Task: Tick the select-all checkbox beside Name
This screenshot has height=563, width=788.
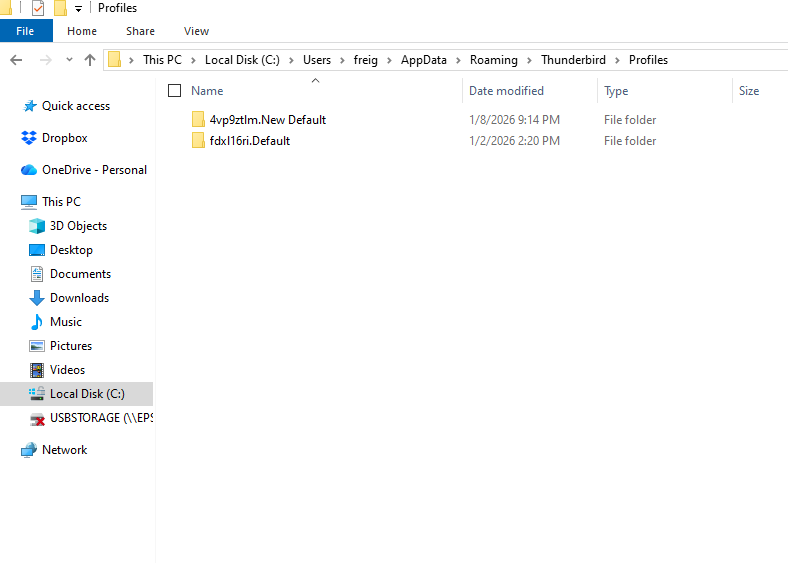Action: [x=175, y=91]
